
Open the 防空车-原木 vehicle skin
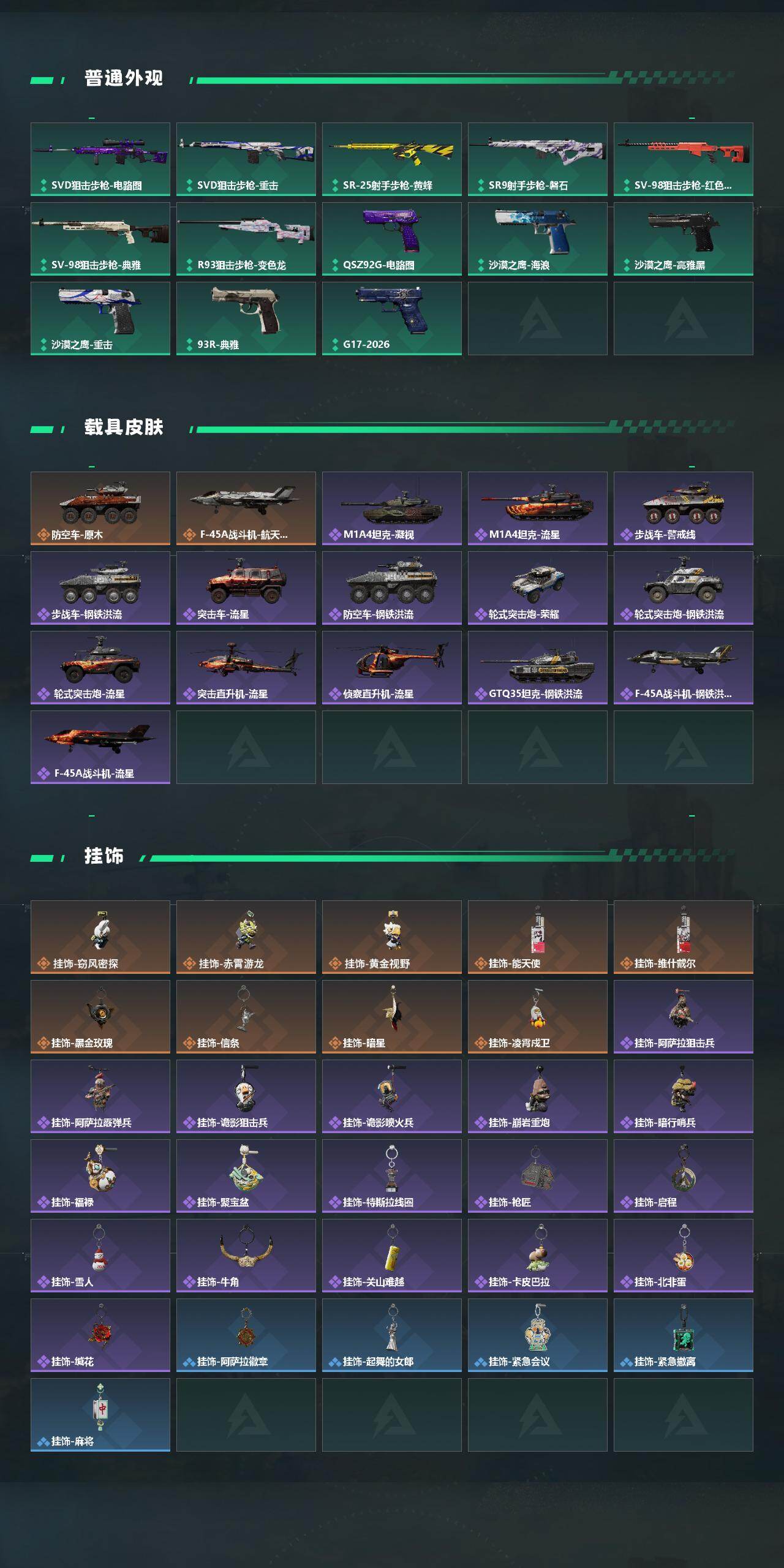point(100,508)
